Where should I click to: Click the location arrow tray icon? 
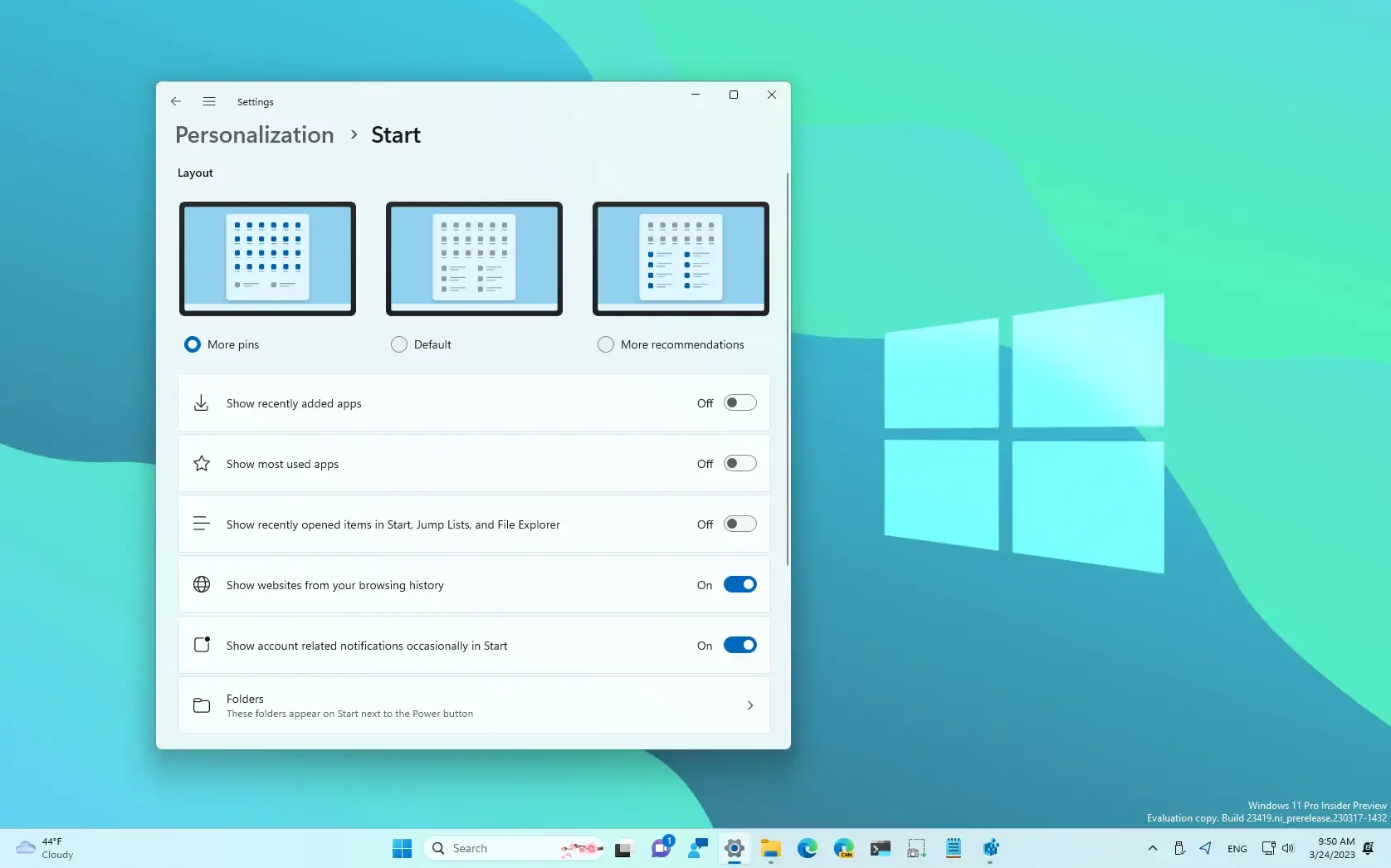click(x=1206, y=848)
